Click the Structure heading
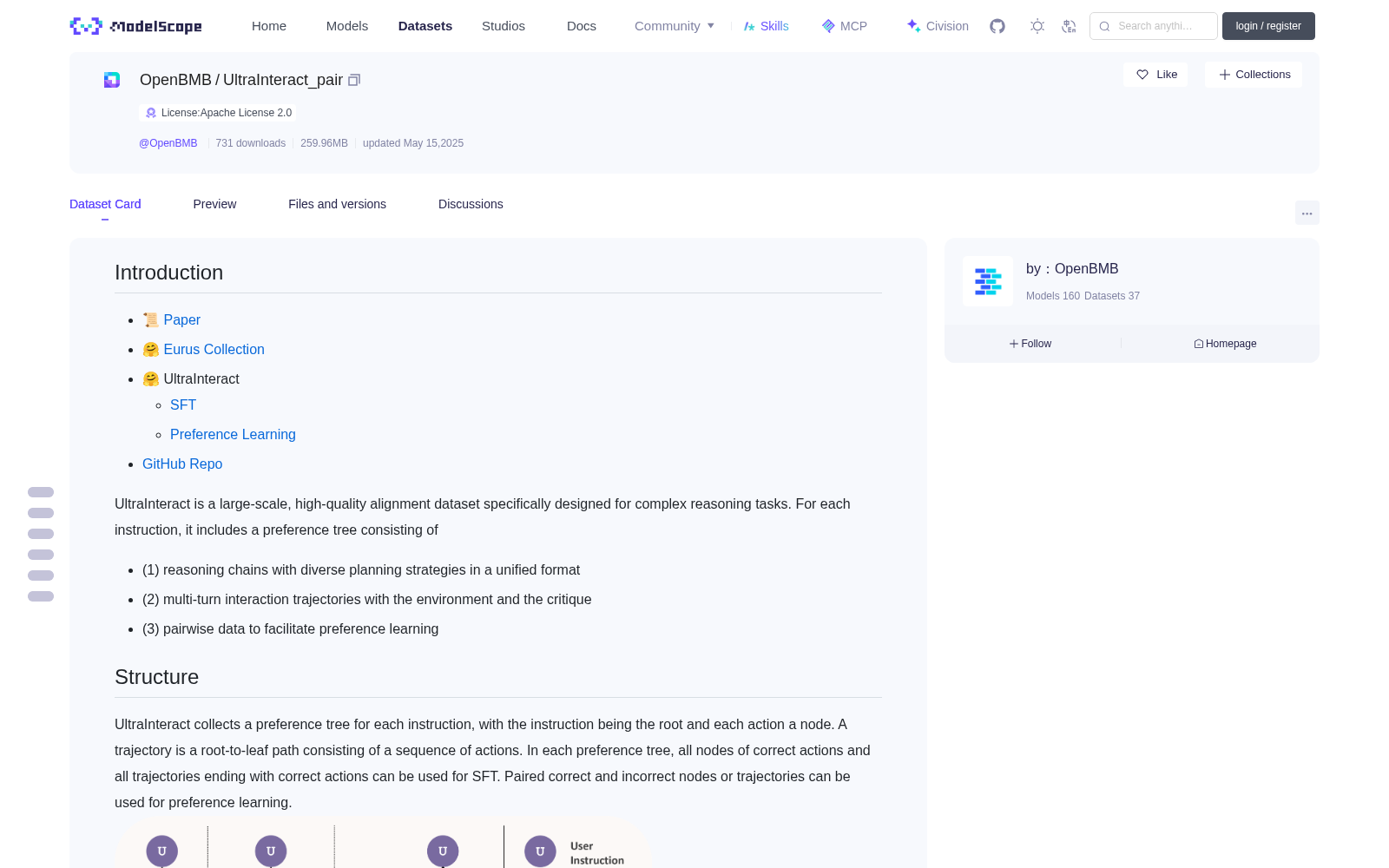Screen dimensions: 1389x868 (x=156, y=677)
